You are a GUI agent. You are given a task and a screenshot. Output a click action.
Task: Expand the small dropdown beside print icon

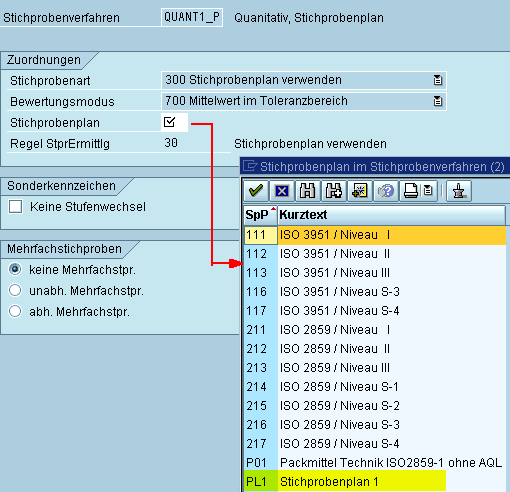[x=428, y=191]
